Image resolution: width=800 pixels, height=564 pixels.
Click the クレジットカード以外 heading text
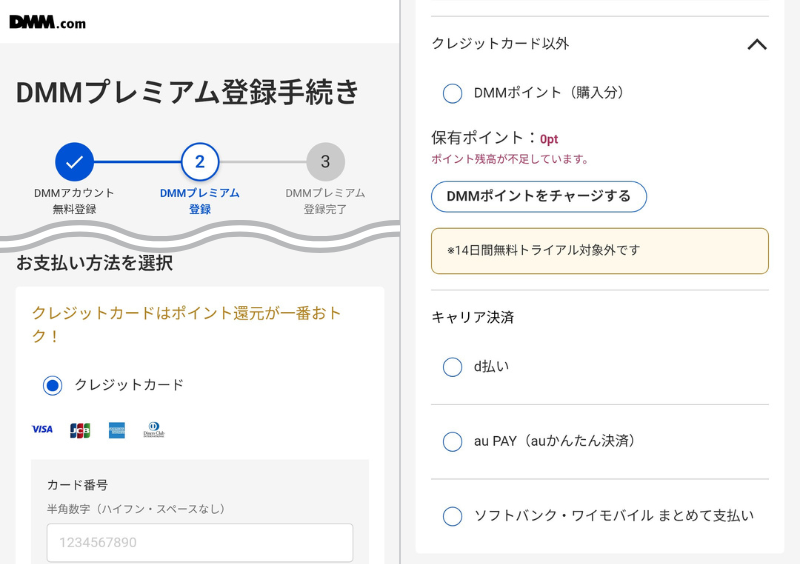(x=501, y=44)
